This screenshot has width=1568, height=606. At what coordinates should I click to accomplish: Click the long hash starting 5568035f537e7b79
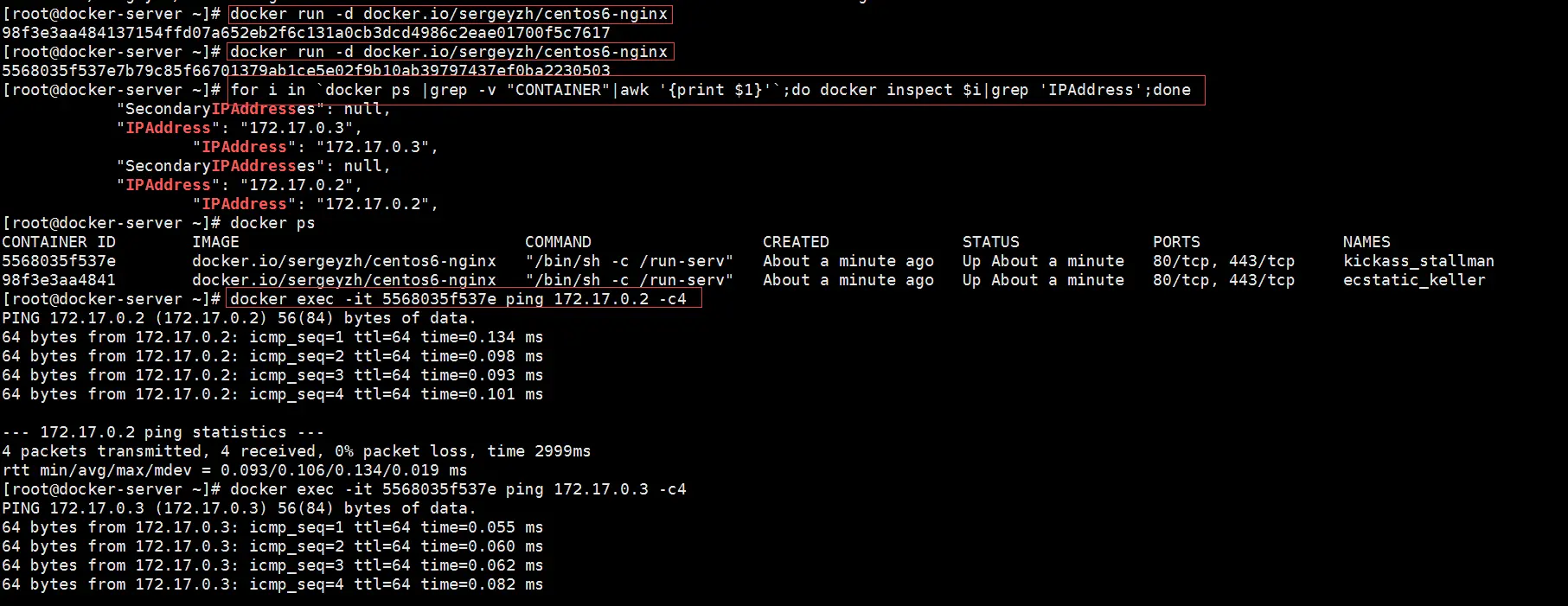tap(306, 70)
